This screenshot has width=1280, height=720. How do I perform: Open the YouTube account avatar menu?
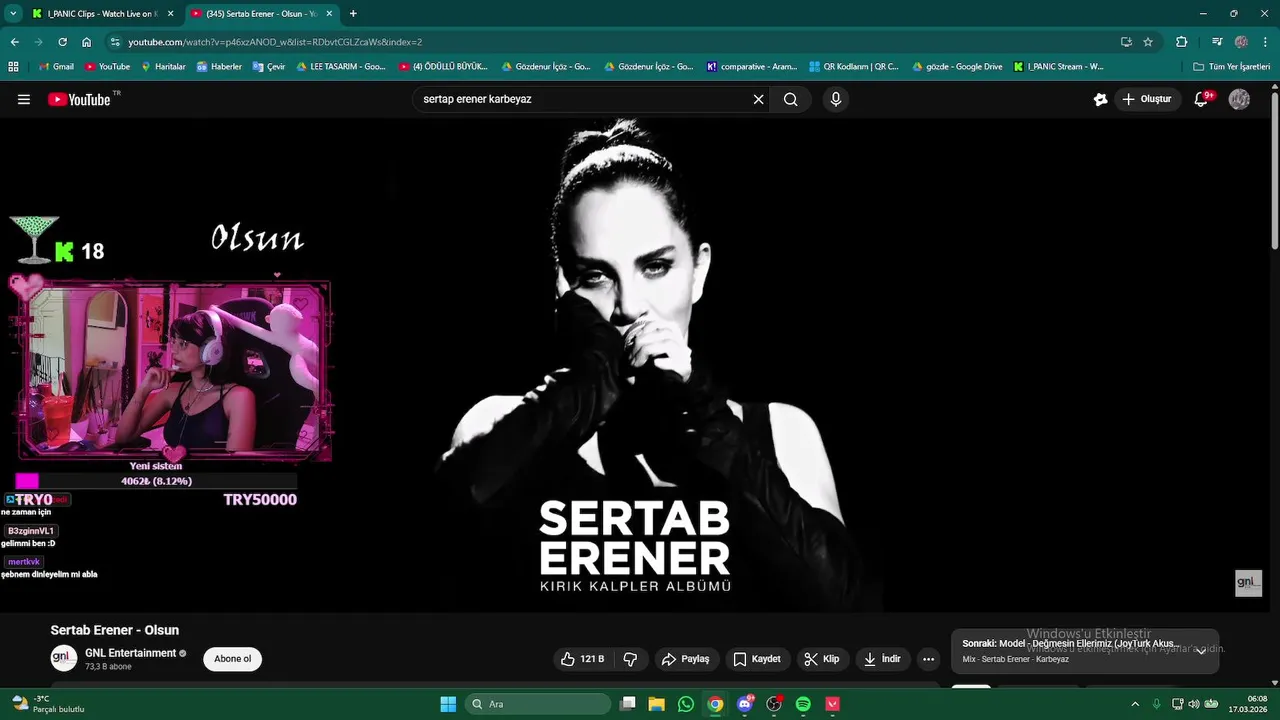(1239, 99)
